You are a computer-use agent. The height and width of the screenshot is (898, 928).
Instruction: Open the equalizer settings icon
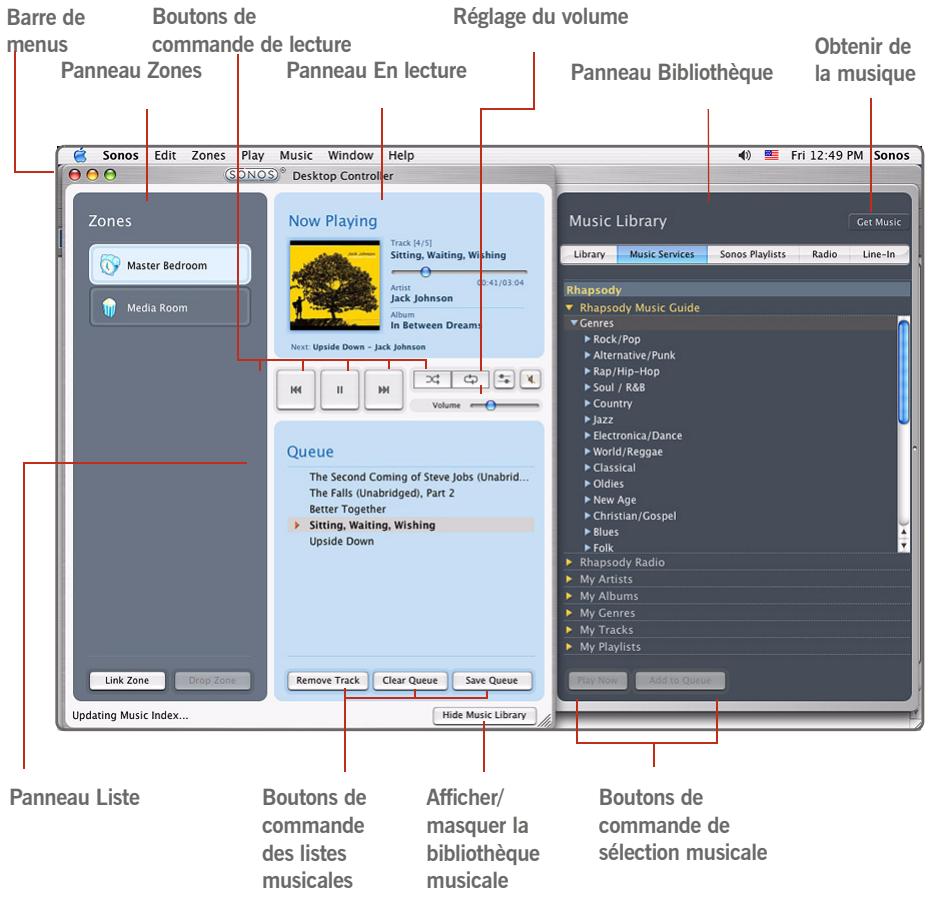coord(504,379)
